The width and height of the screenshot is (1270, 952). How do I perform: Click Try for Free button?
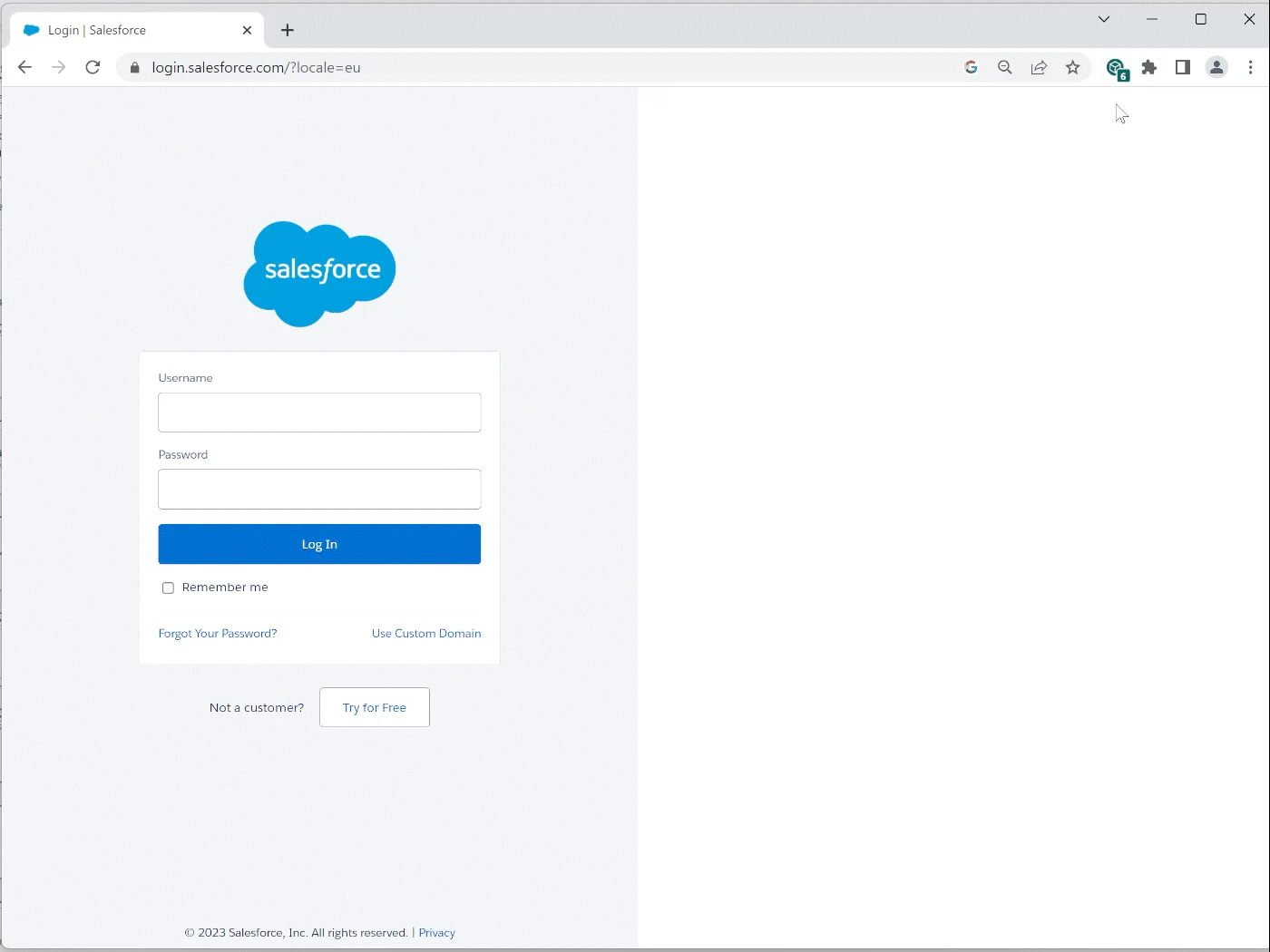click(375, 707)
